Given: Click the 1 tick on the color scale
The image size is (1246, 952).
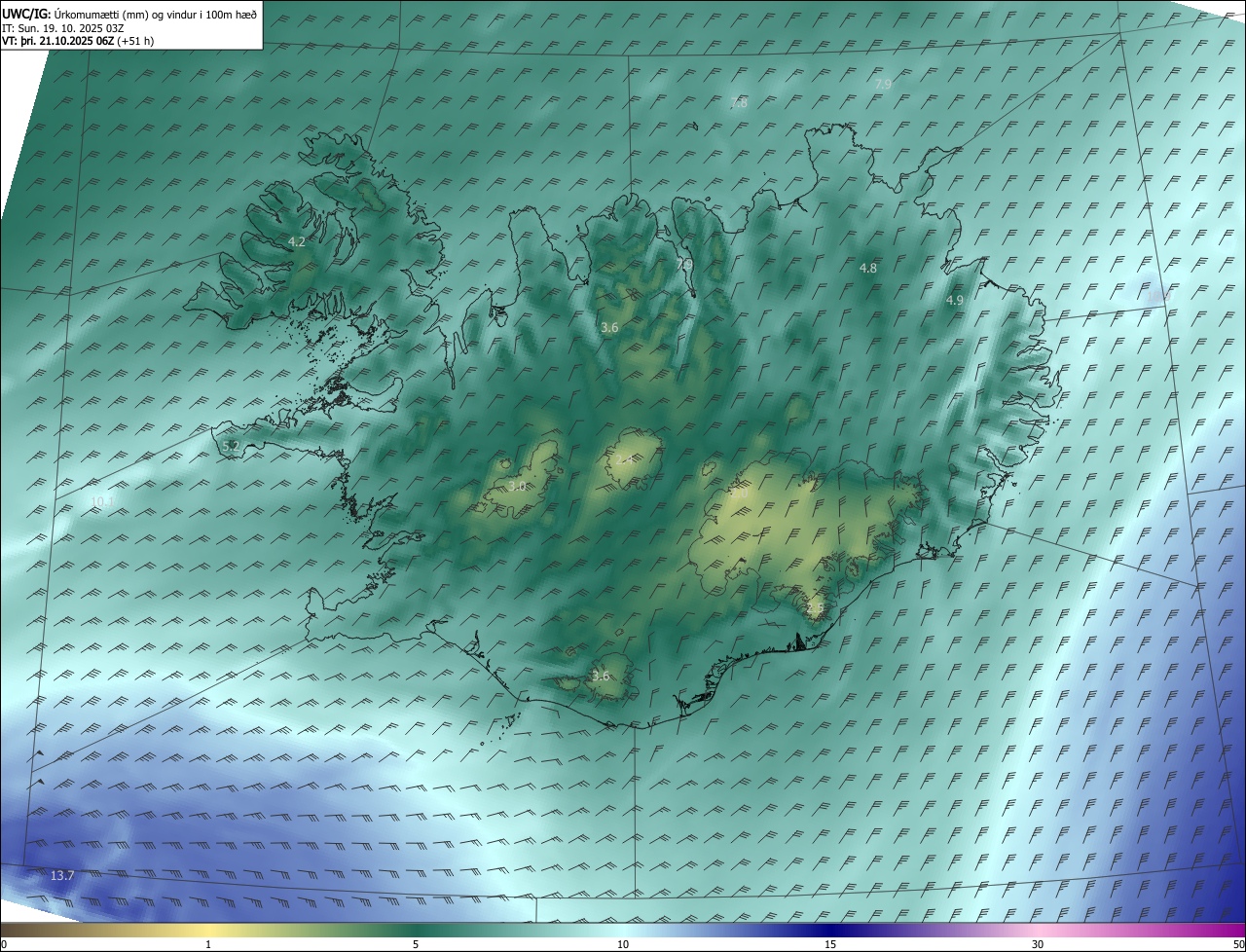Looking at the screenshot, I should pos(208,944).
